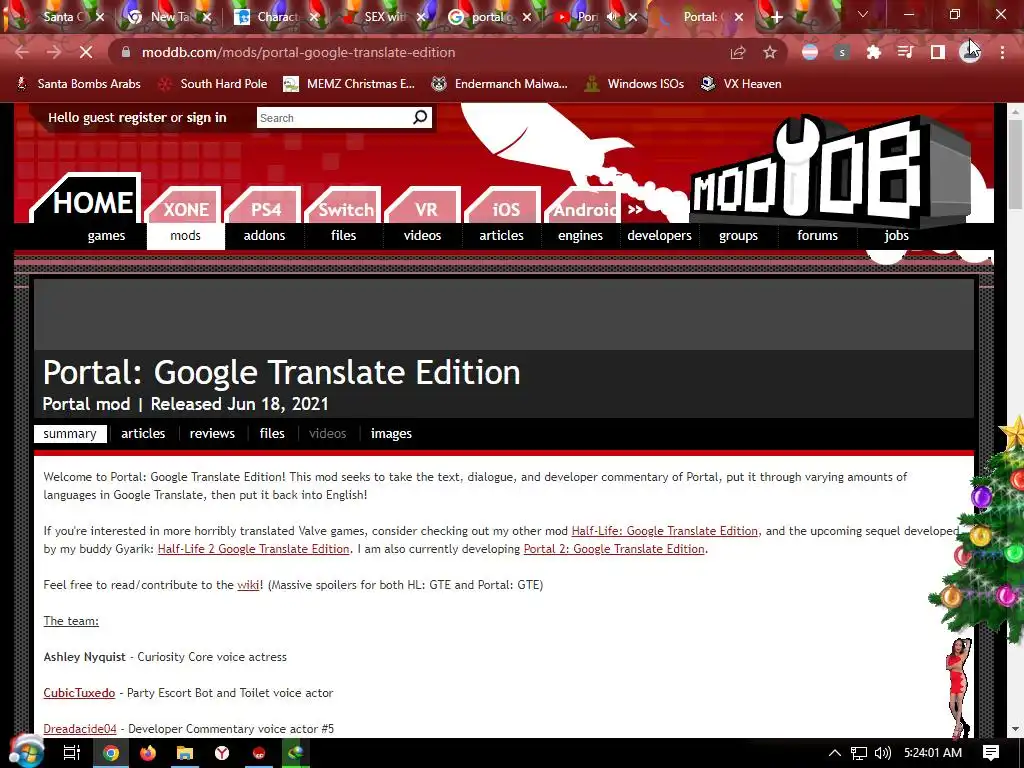Open the Windows ISOs bookmark
Screen dimensions: 1024x768
(x=635, y=84)
